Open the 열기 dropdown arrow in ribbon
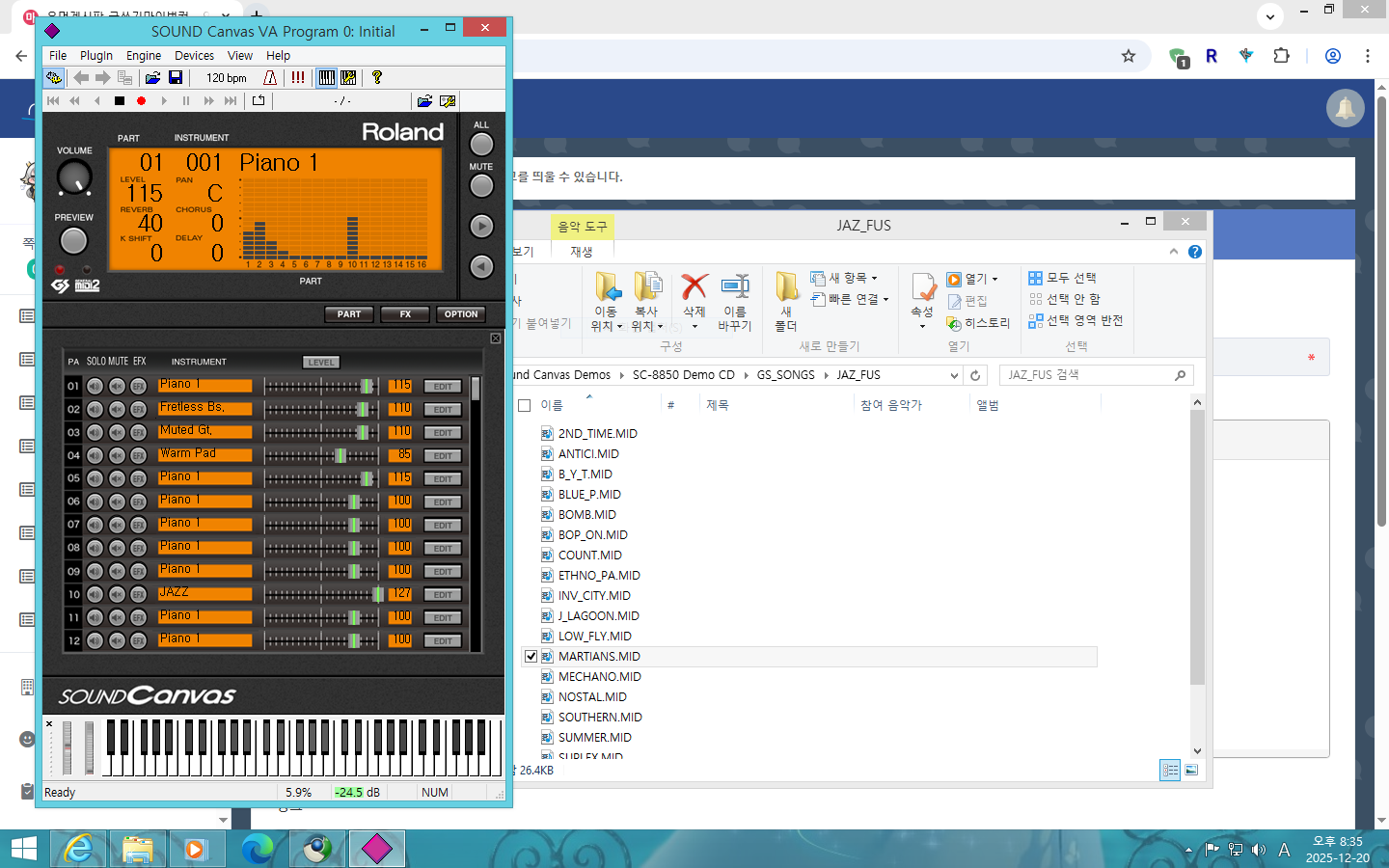The height and width of the screenshot is (868, 1389). 994,280
